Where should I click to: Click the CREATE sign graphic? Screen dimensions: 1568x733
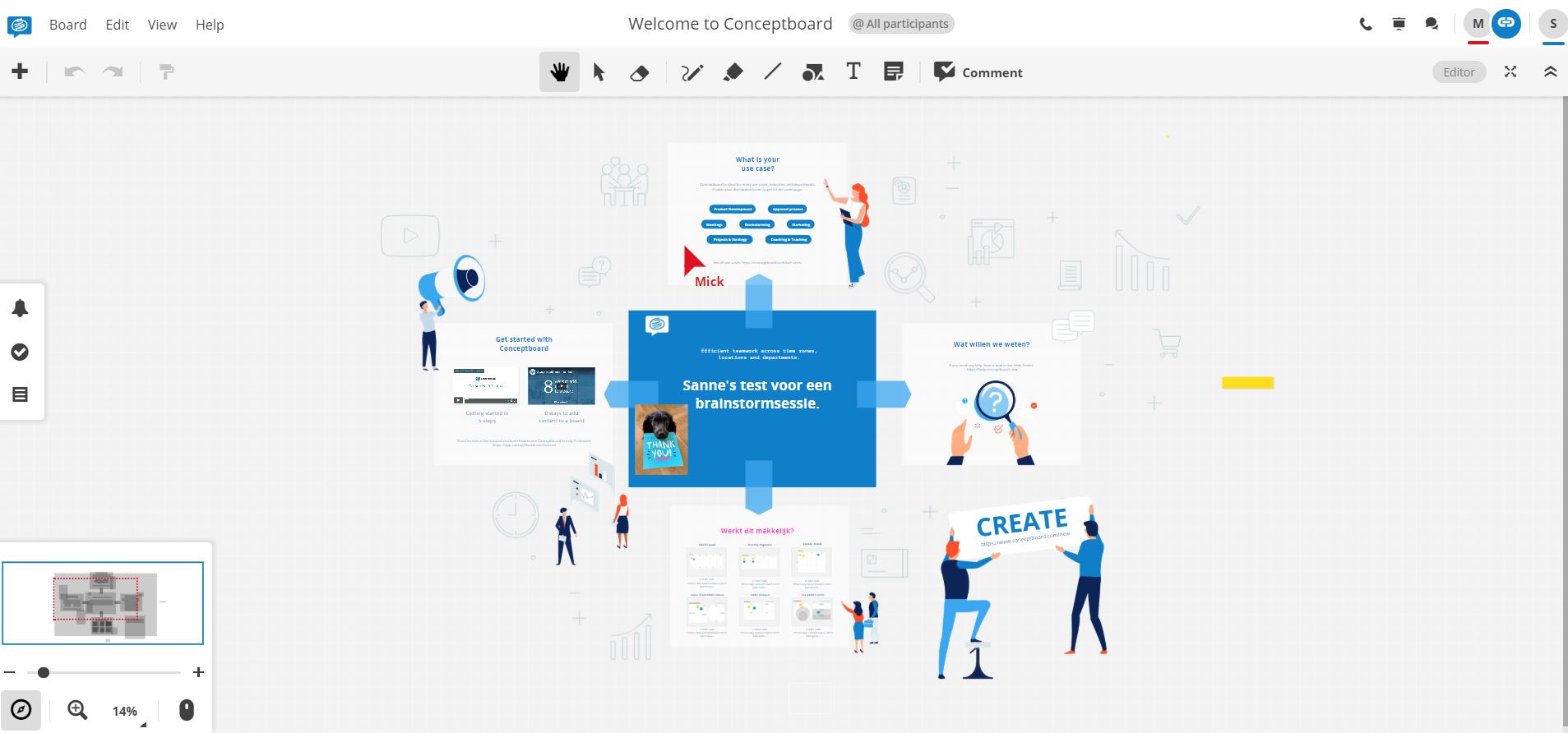(x=1022, y=524)
